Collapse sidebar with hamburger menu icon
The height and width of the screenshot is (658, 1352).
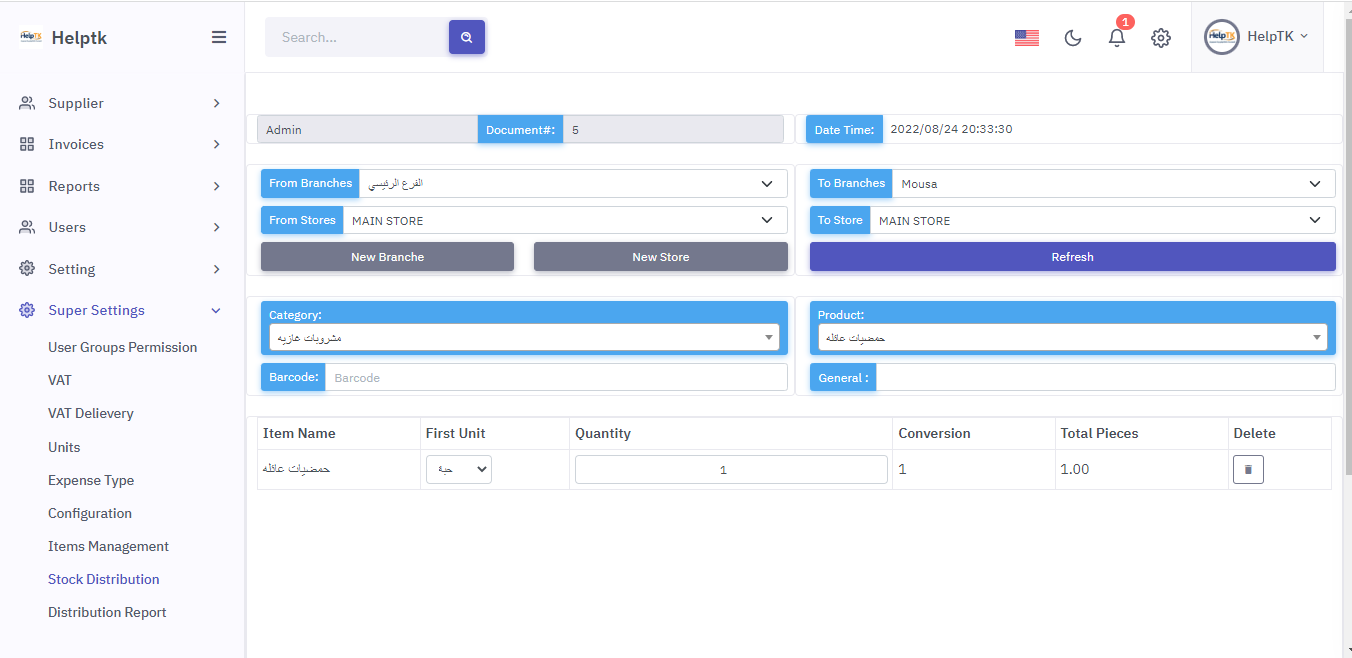(218, 37)
